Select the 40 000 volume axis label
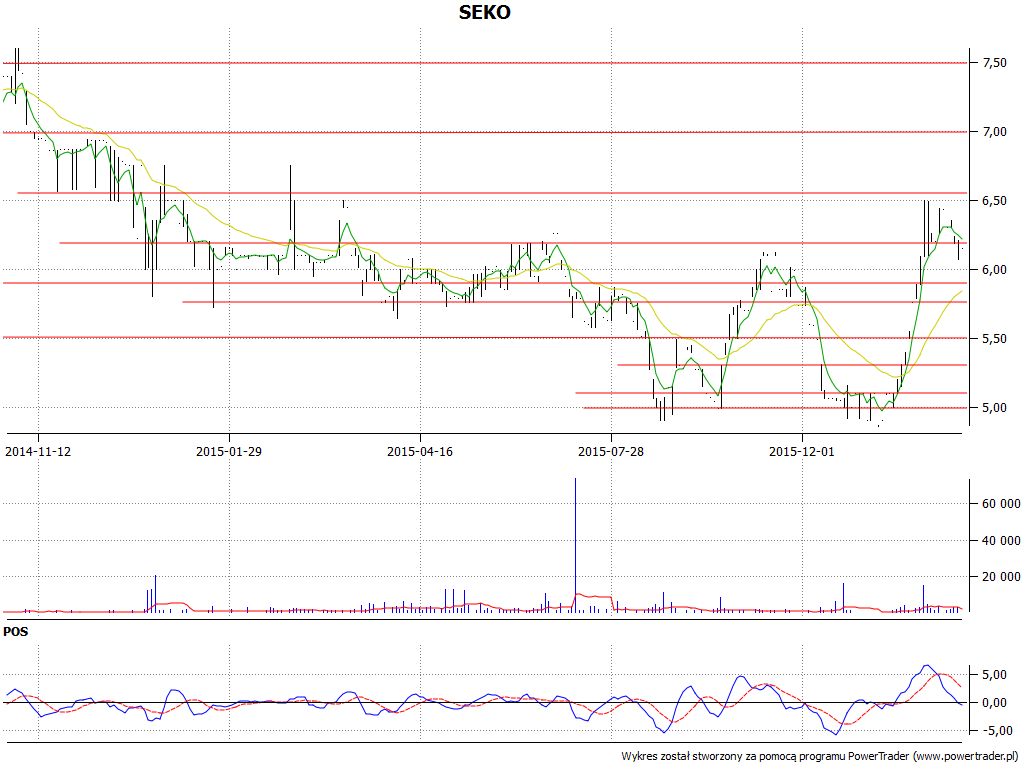The width and height of the screenshot is (1024, 768). pos(1001,540)
